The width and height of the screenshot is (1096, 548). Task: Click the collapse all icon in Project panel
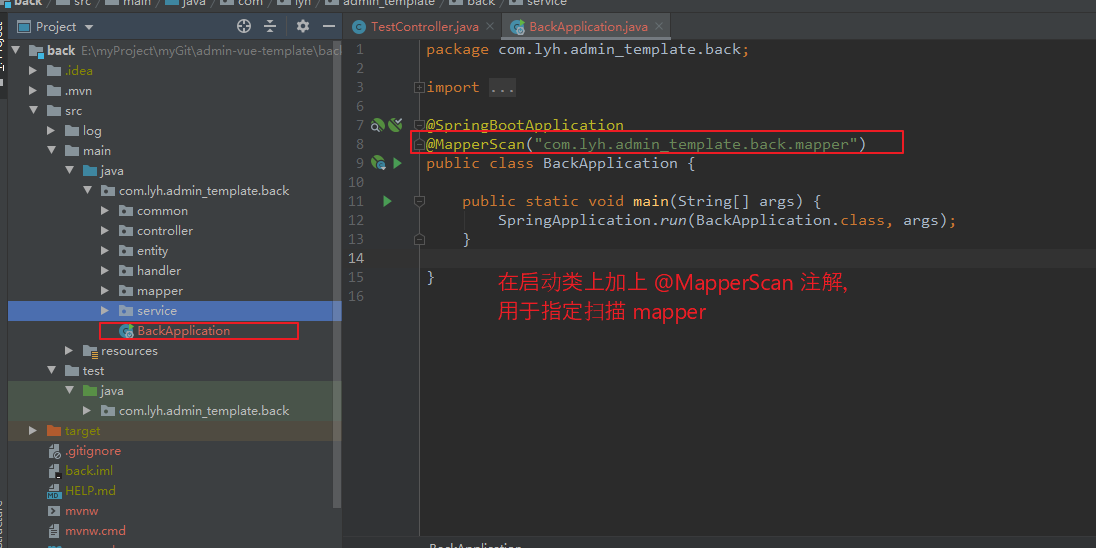(x=271, y=27)
